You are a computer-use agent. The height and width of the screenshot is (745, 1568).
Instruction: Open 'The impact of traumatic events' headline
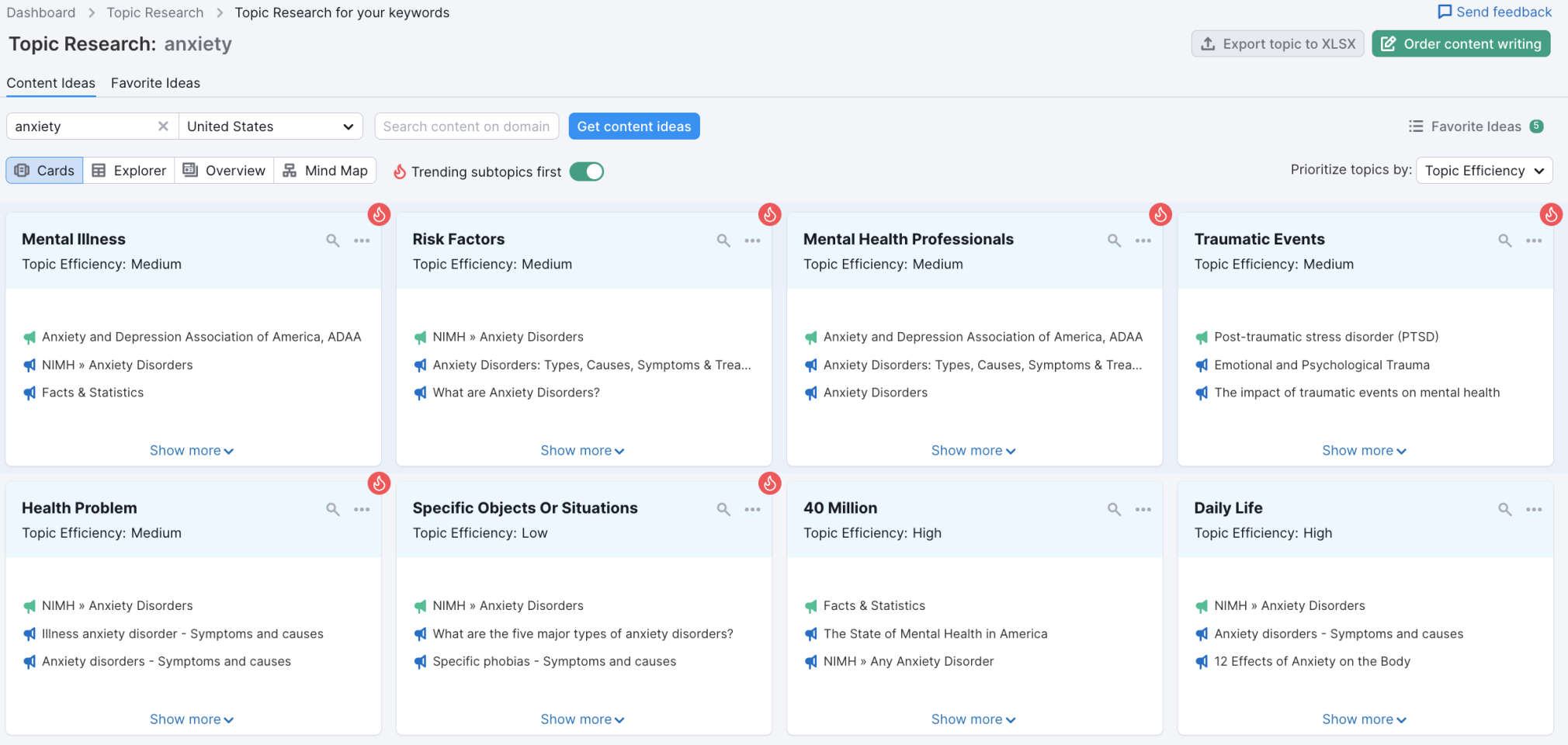(x=1357, y=393)
